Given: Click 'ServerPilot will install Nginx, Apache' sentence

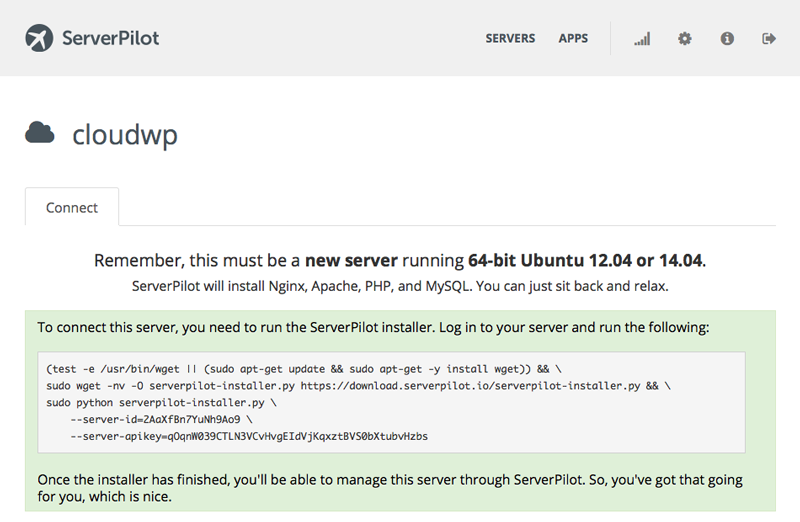Looking at the screenshot, I should point(400,286).
